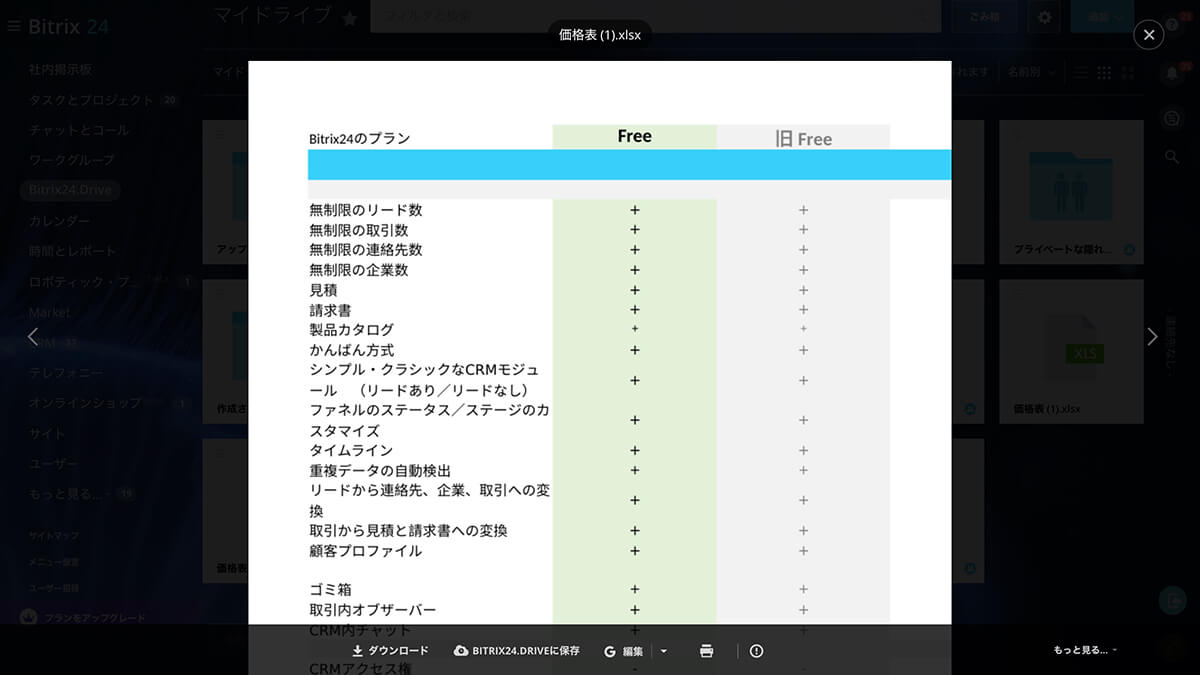The image size is (1200, 675).
Task: Click the 旧 Free column header
Action: point(803,138)
